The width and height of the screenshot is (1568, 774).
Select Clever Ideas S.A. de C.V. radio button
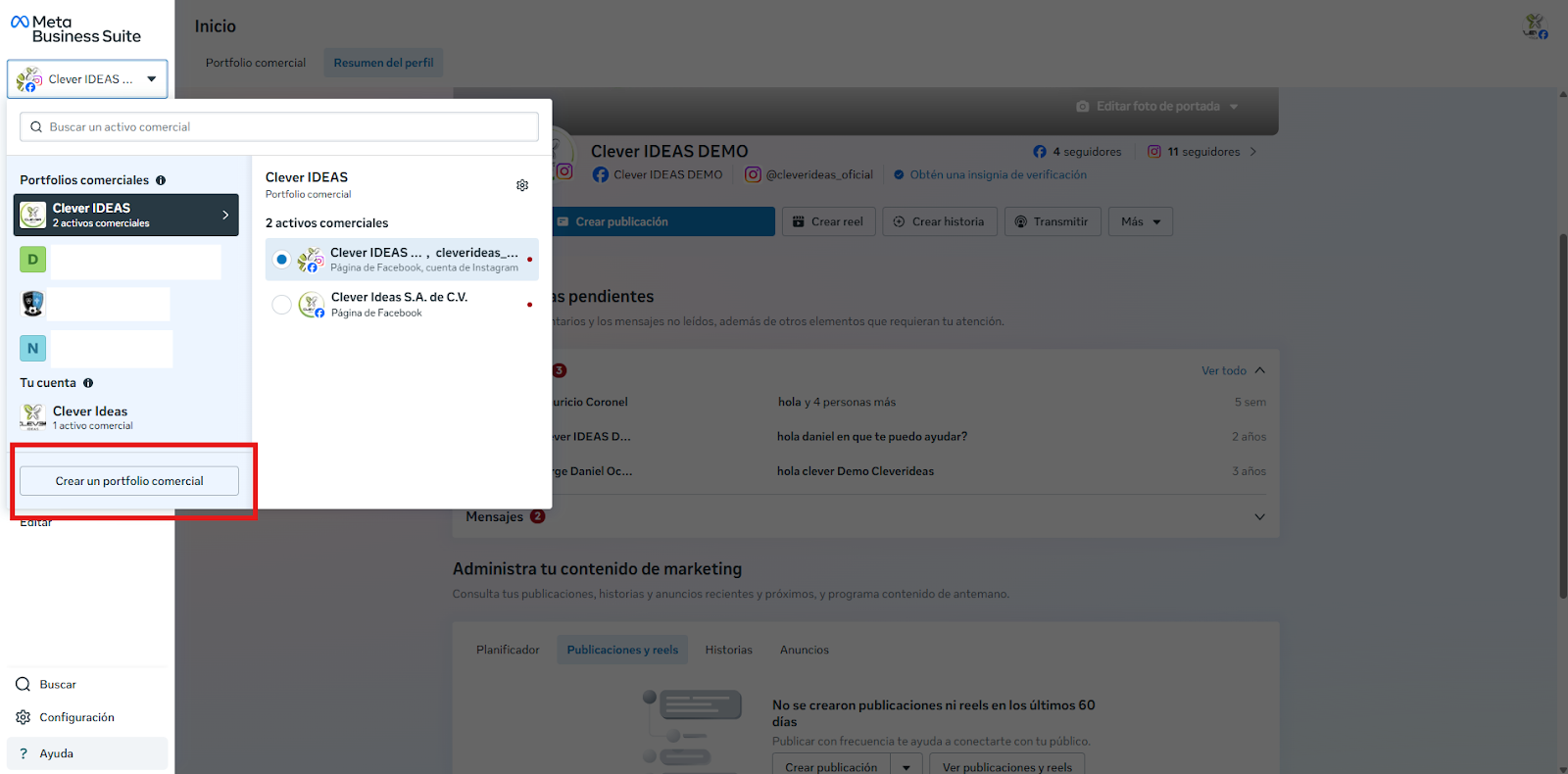281,305
